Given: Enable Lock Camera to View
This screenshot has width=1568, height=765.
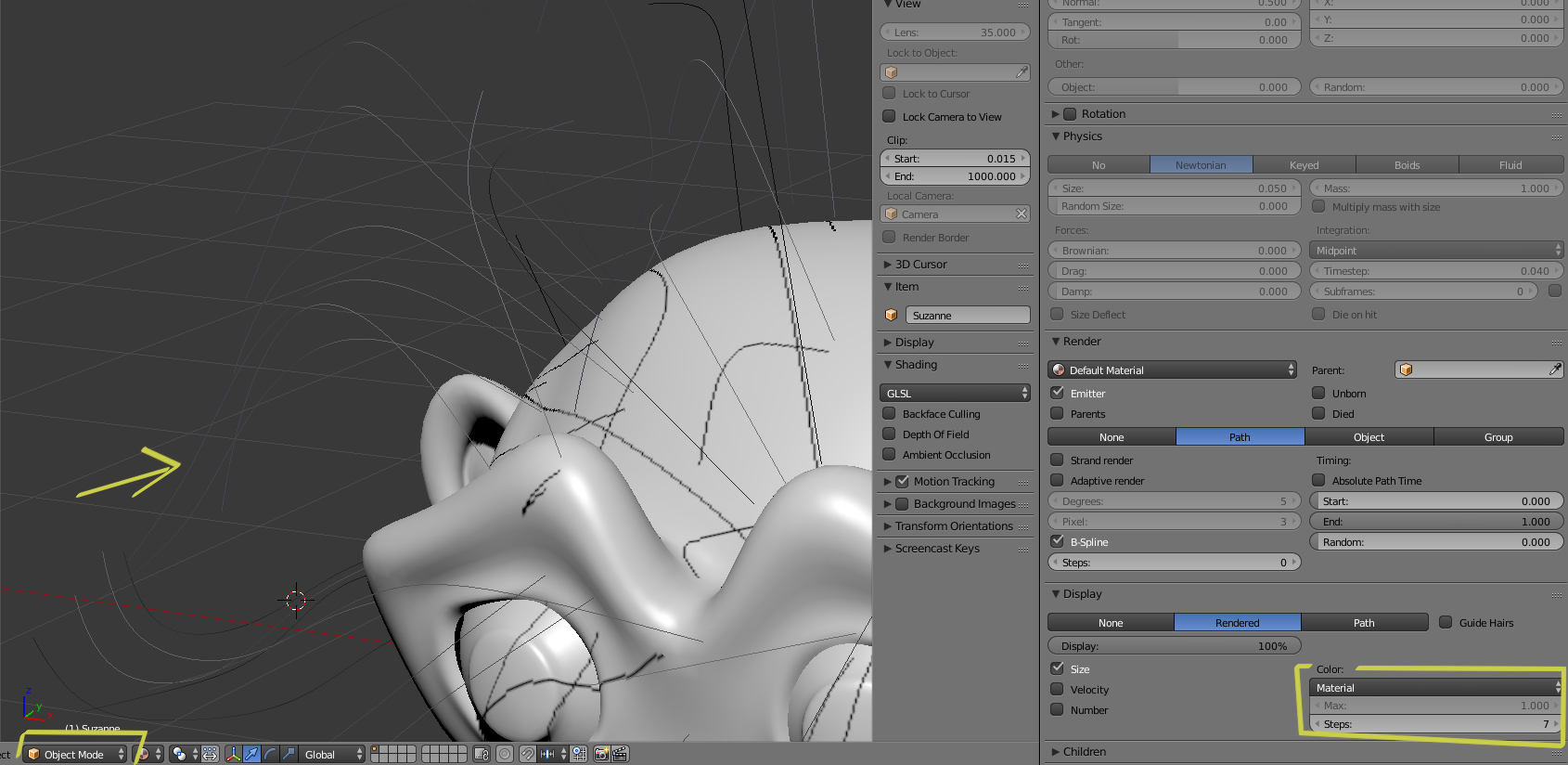Looking at the screenshot, I should [x=889, y=116].
